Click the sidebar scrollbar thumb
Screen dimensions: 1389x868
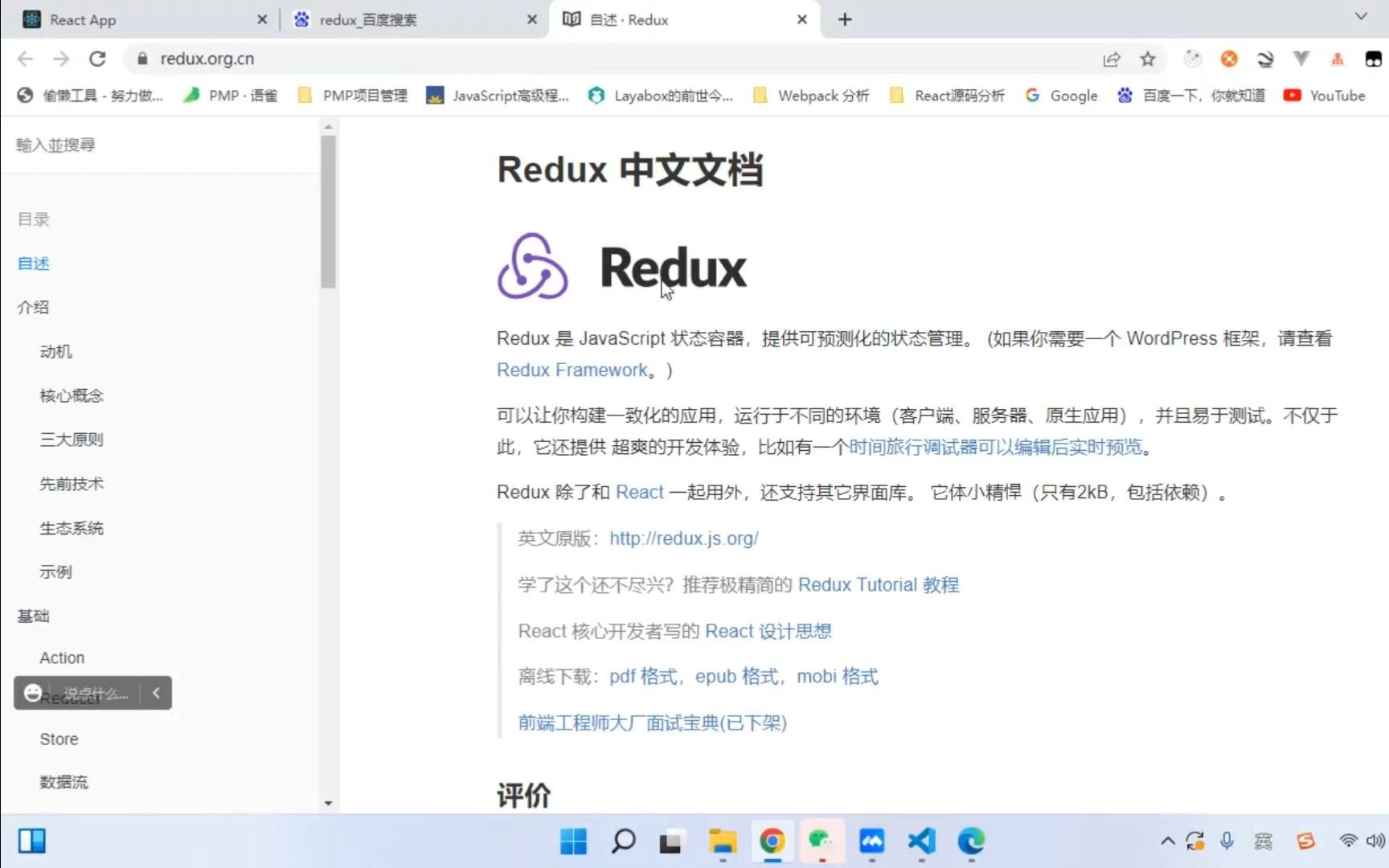click(328, 211)
